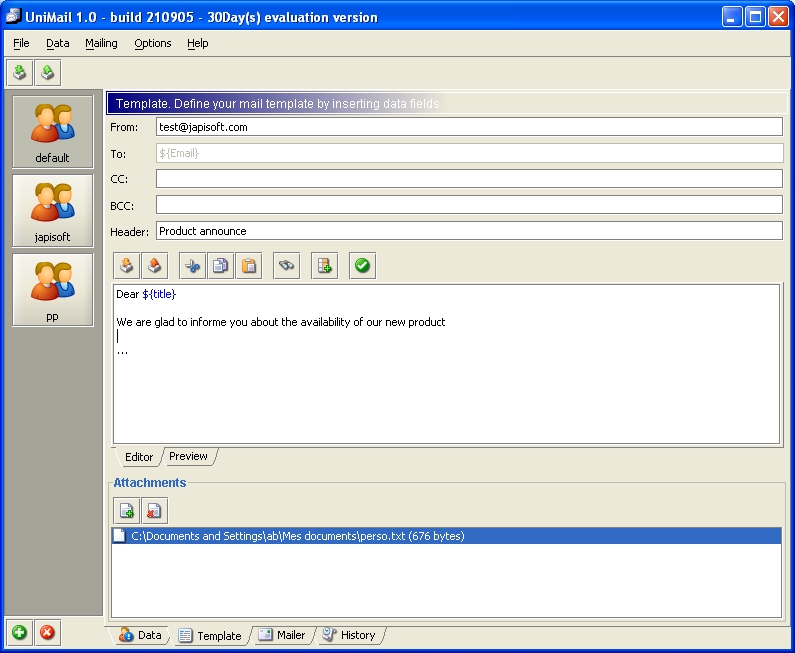Open the Mailer bottom tab
The image size is (795, 653).
281,635
